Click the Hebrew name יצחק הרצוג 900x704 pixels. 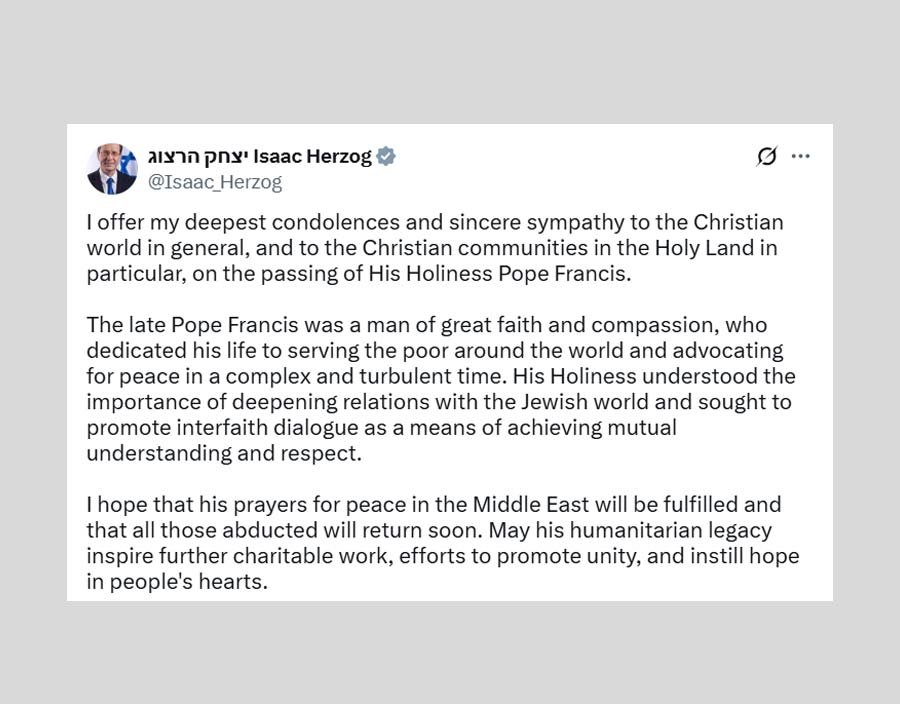(x=198, y=156)
